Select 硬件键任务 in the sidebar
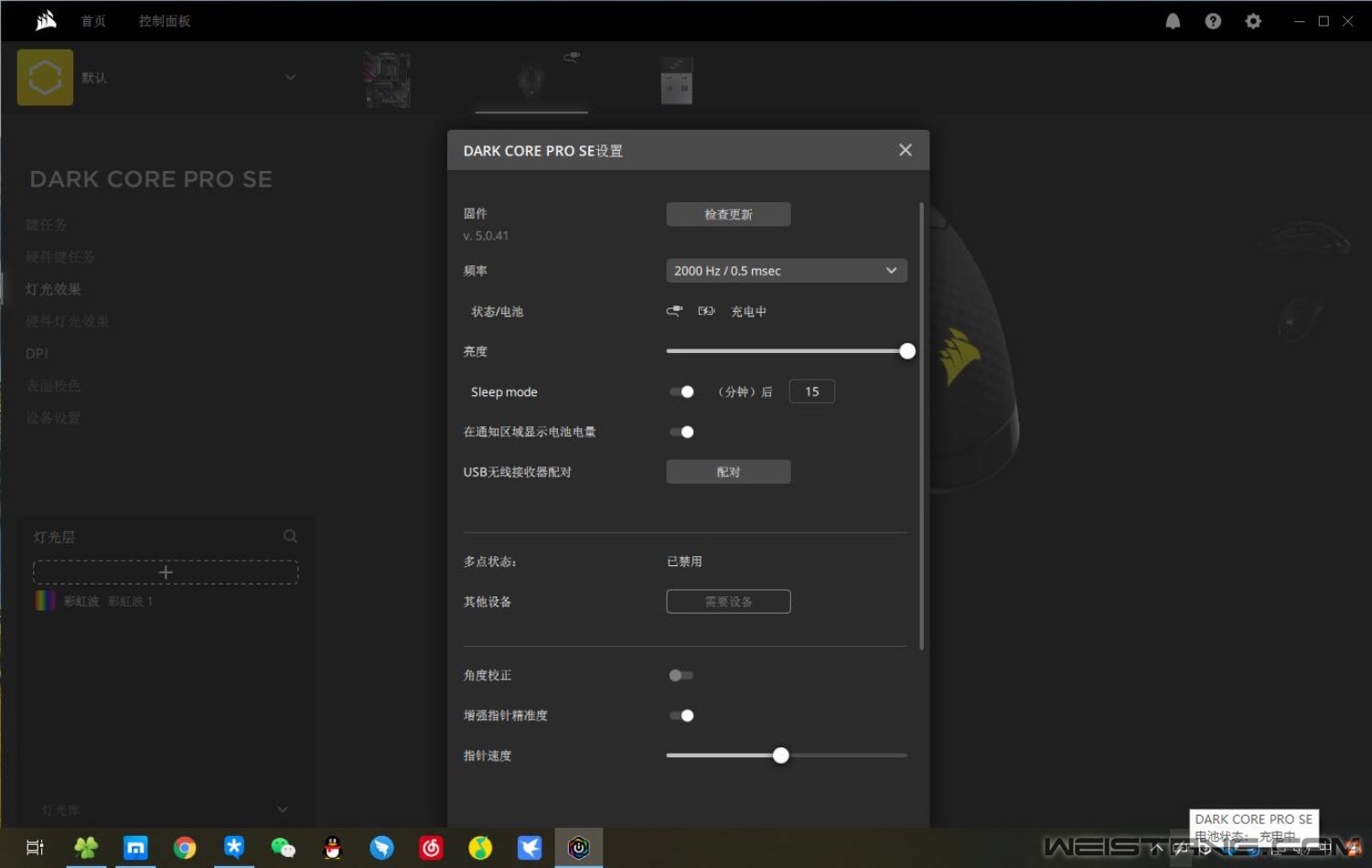The width and height of the screenshot is (1372, 868). click(x=59, y=257)
